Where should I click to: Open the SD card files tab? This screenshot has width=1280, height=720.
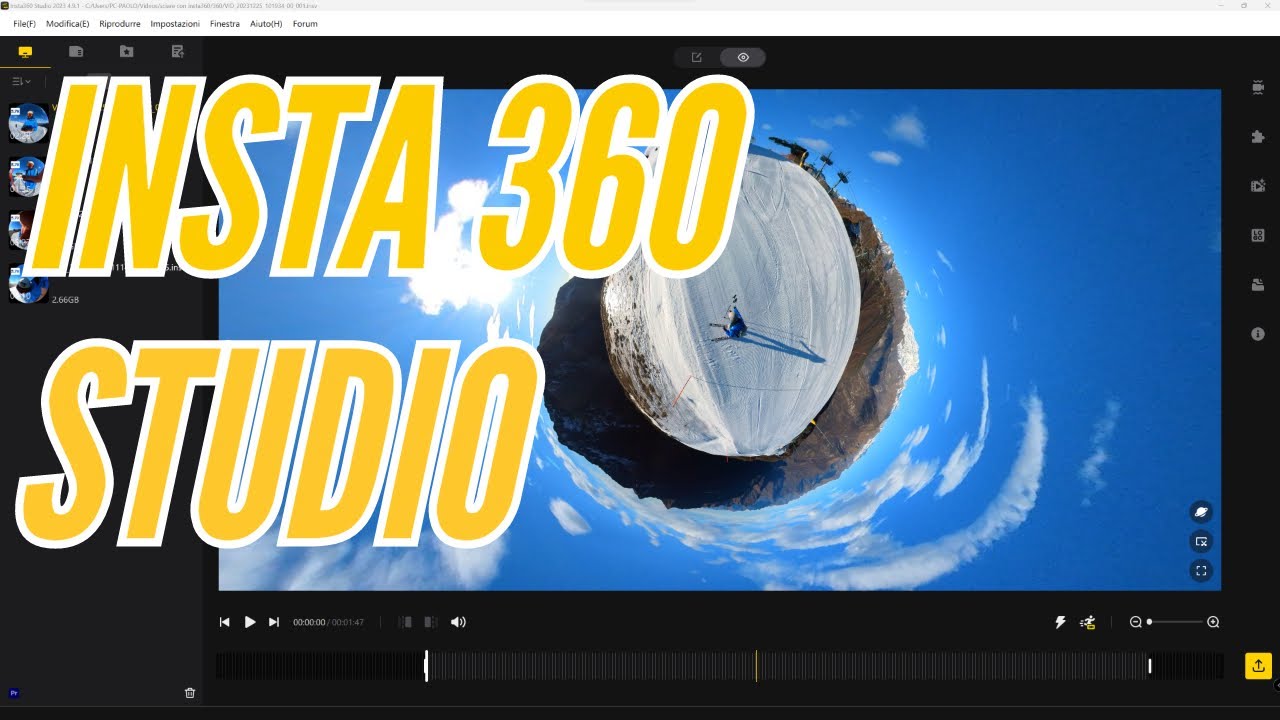[76, 52]
